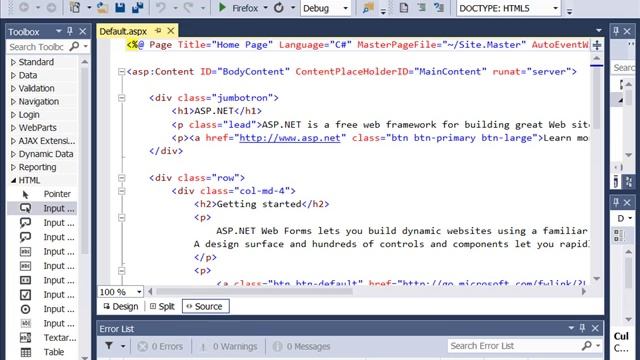Toggle auto-hide pin on the Error List panel
The width and height of the screenshot is (640, 360).
pyautogui.click(x=582, y=328)
